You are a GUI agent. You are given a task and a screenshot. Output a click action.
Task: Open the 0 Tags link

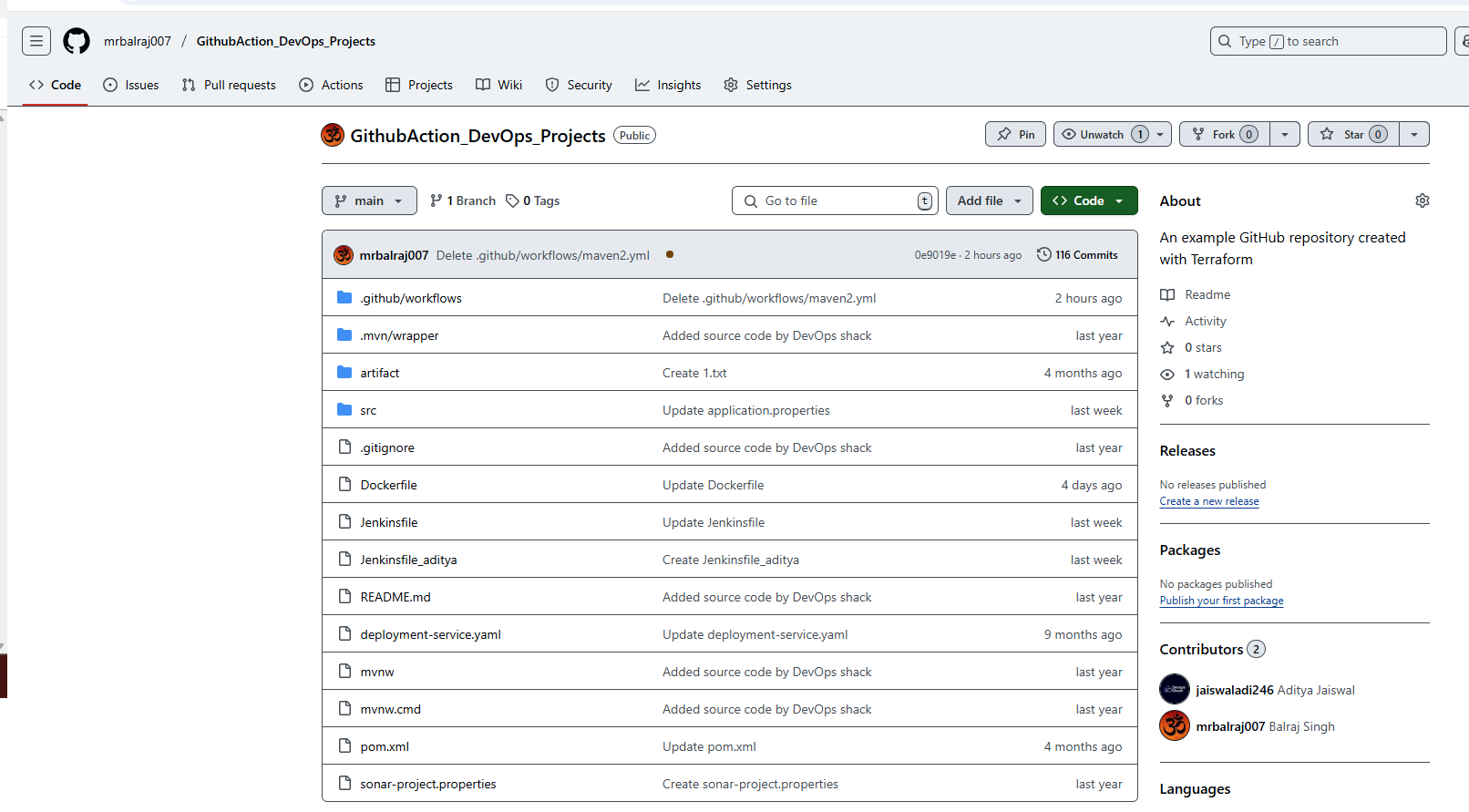click(533, 200)
